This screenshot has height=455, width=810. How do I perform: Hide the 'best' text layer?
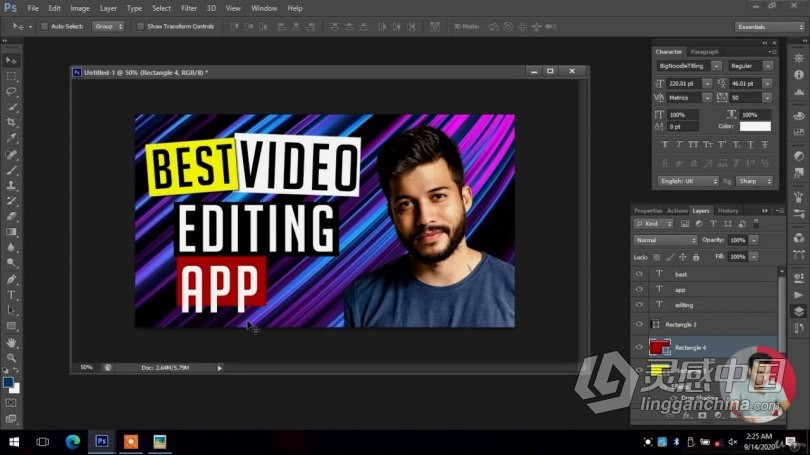[x=639, y=274]
